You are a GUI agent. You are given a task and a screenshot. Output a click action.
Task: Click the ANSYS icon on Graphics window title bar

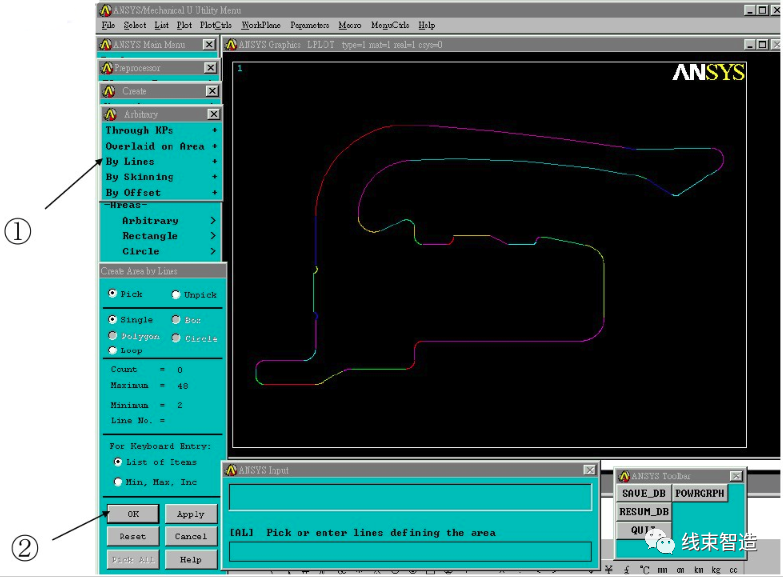pos(231,45)
